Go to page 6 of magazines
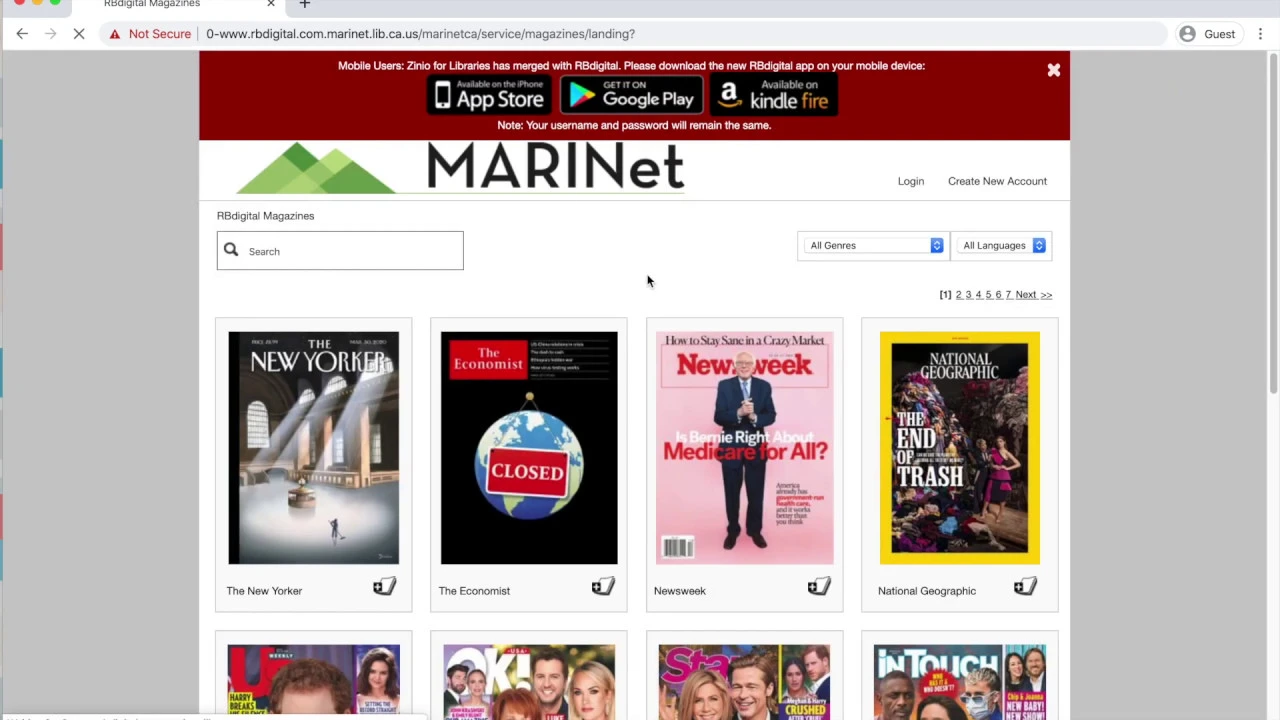Viewport: 1280px width, 720px height. click(998, 295)
